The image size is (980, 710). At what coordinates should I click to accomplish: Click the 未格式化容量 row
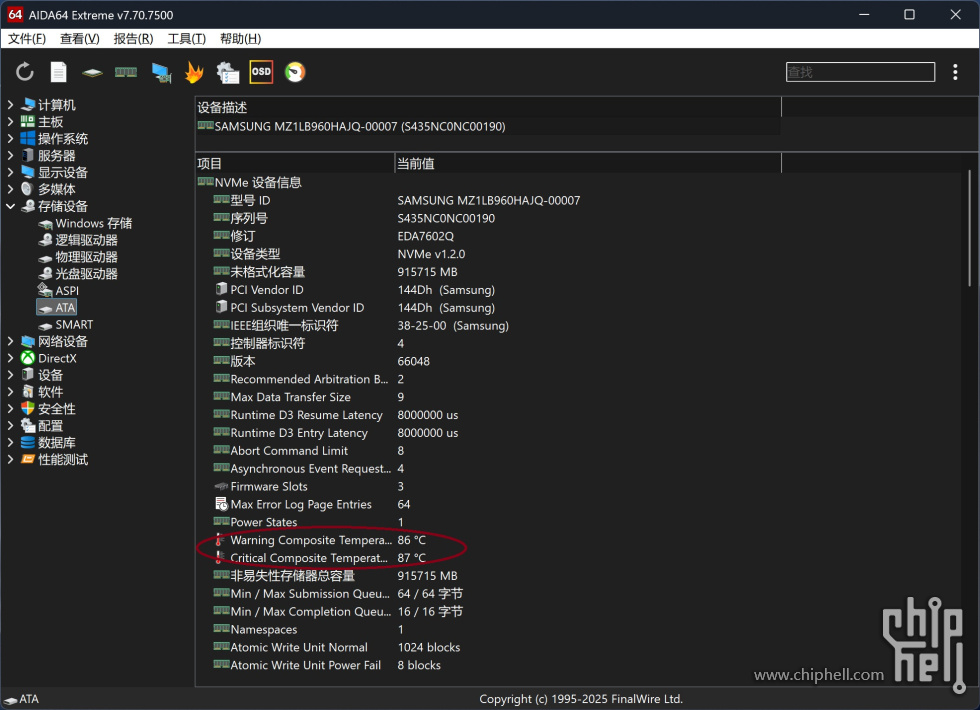488,272
